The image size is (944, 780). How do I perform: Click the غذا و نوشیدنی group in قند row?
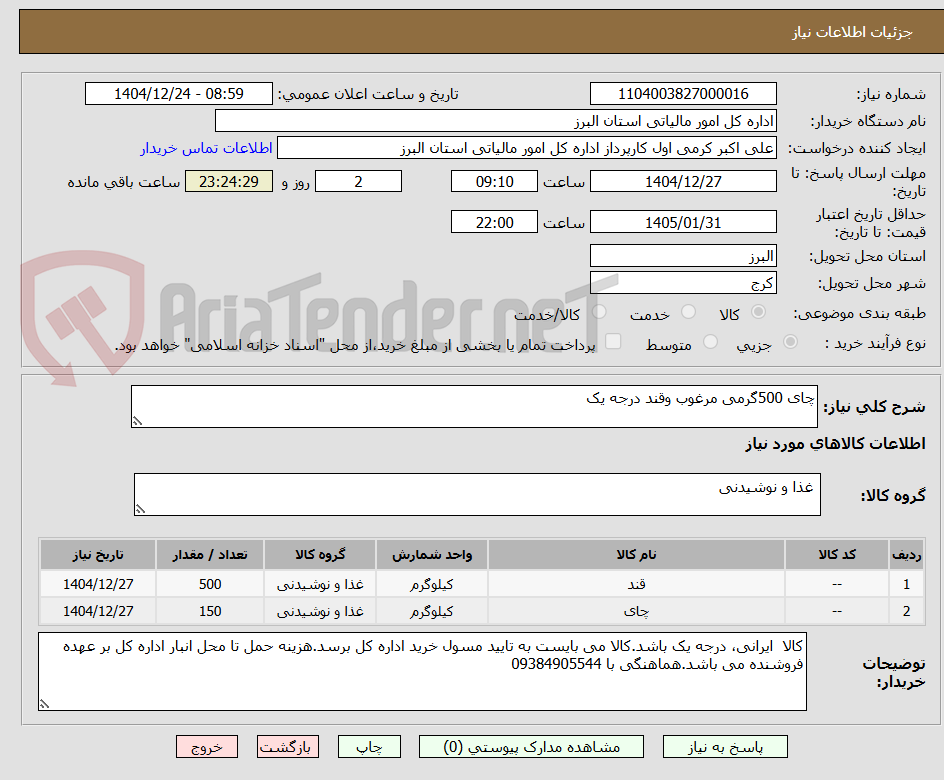(x=320, y=584)
